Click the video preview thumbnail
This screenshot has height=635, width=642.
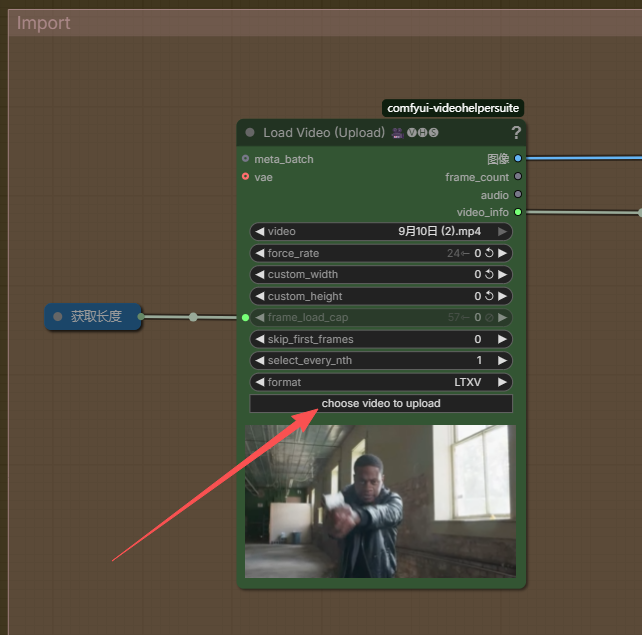point(380,501)
